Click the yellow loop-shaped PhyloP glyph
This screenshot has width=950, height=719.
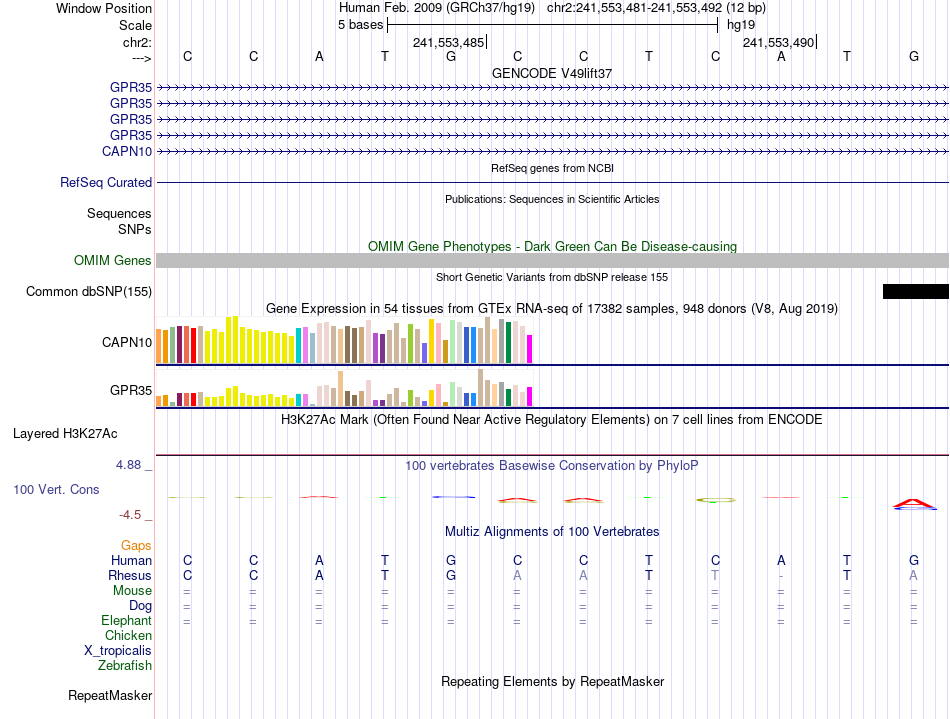click(716, 500)
